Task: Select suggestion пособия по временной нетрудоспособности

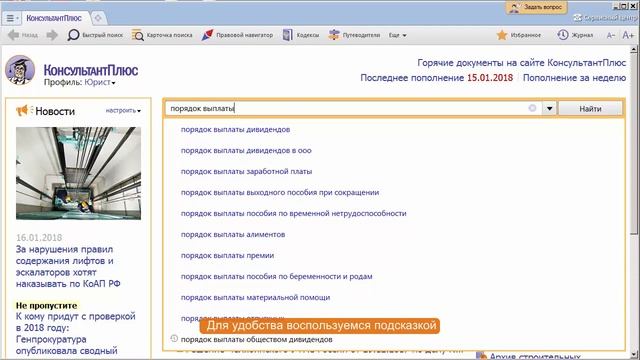Action: [x=293, y=213]
